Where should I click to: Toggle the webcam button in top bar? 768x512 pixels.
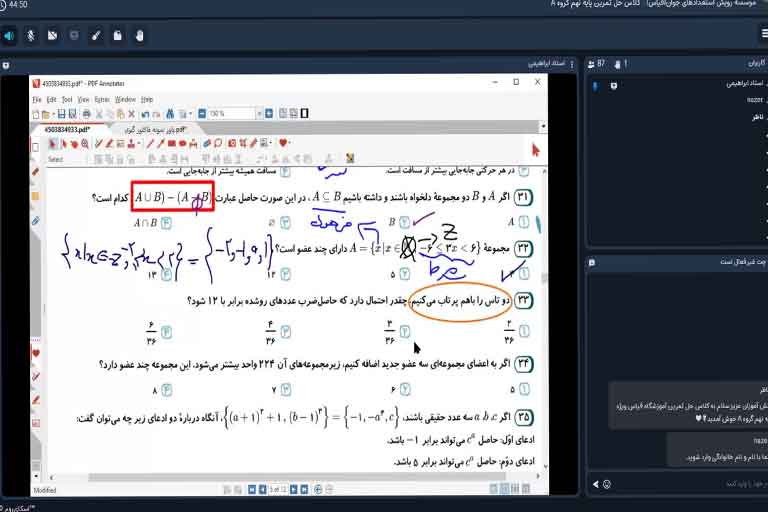[52, 36]
